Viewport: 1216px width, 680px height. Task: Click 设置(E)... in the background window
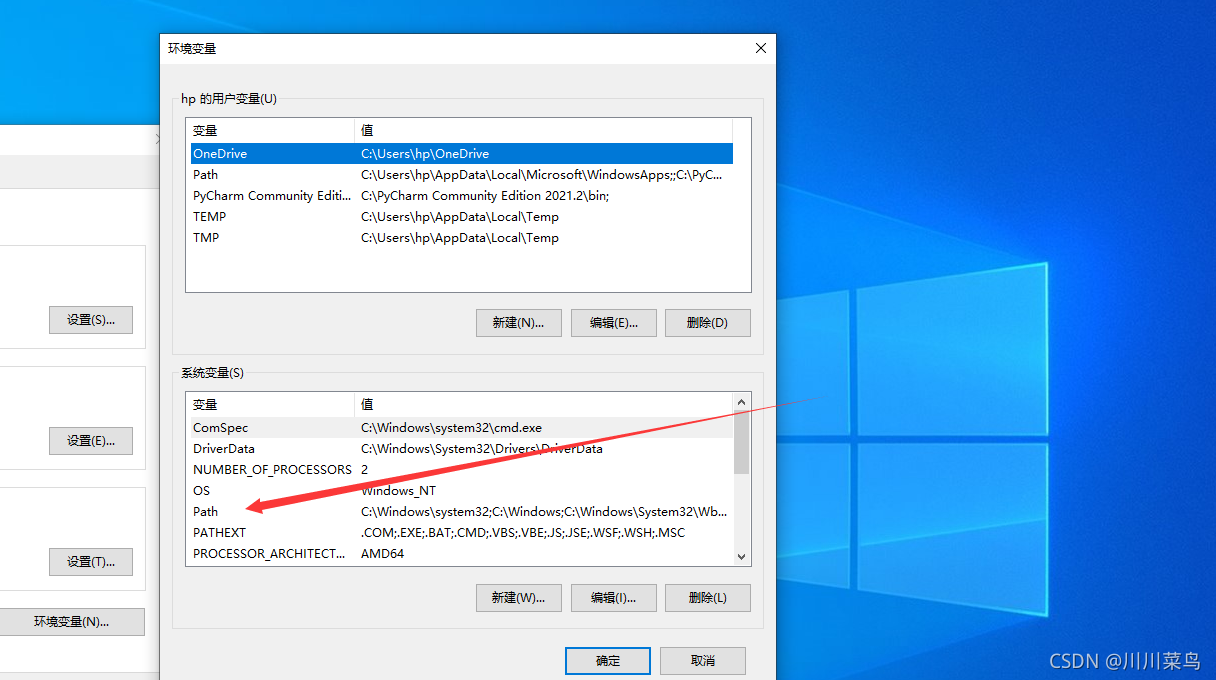[91, 441]
